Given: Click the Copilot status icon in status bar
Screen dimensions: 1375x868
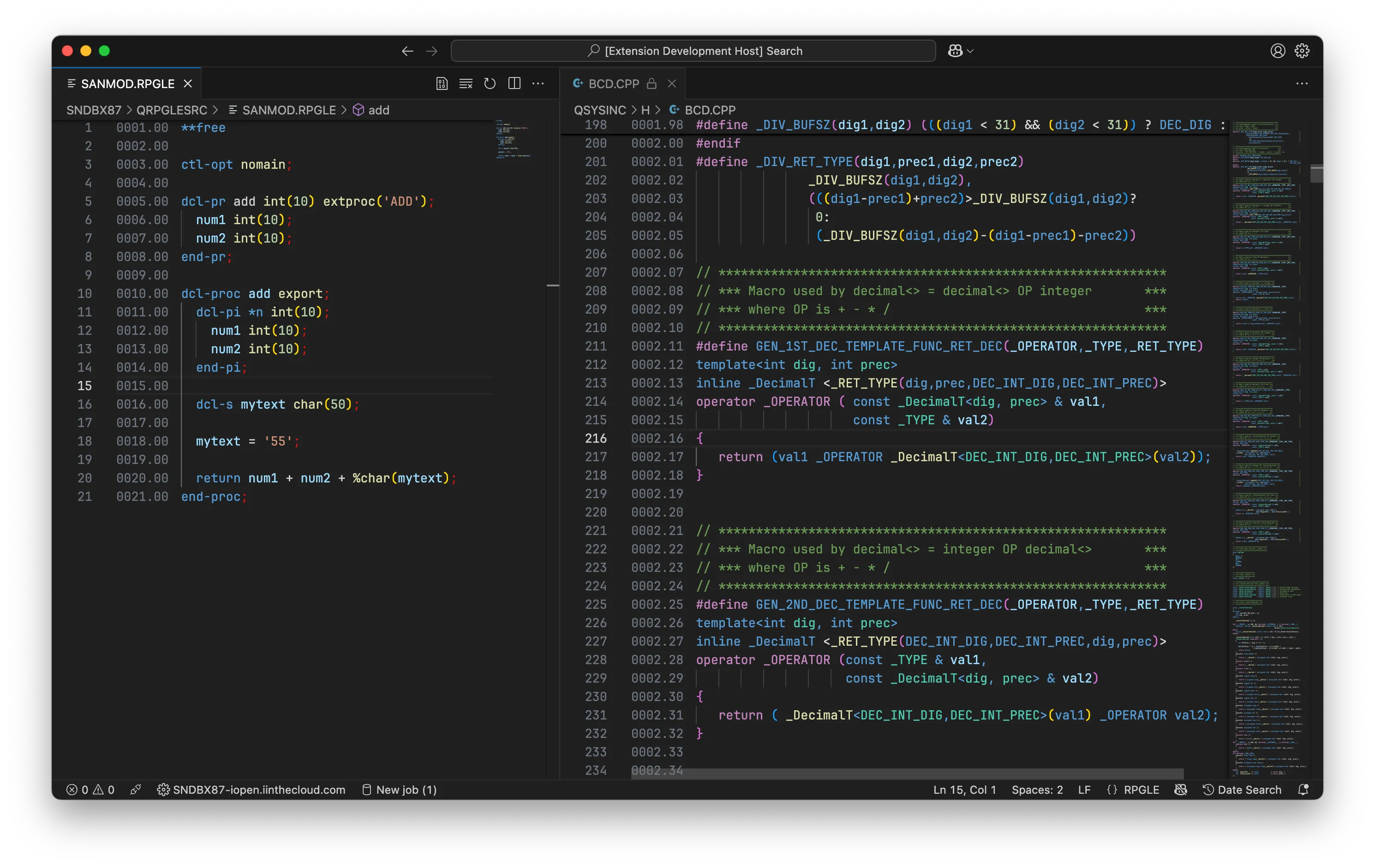Looking at the screenshot, I should click(1180, 789).
